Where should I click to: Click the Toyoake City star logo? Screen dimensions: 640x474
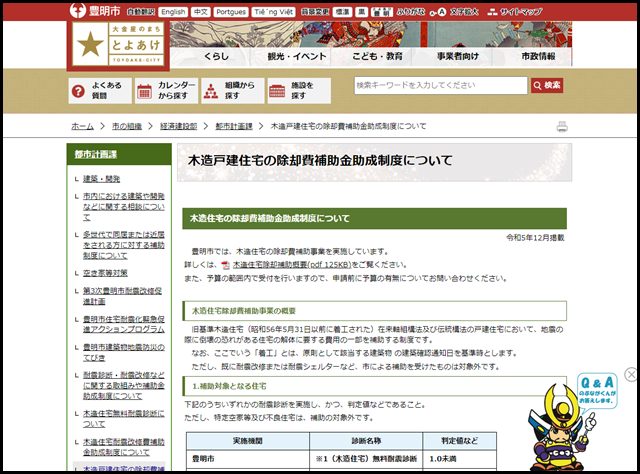click(x=90, y=43)
